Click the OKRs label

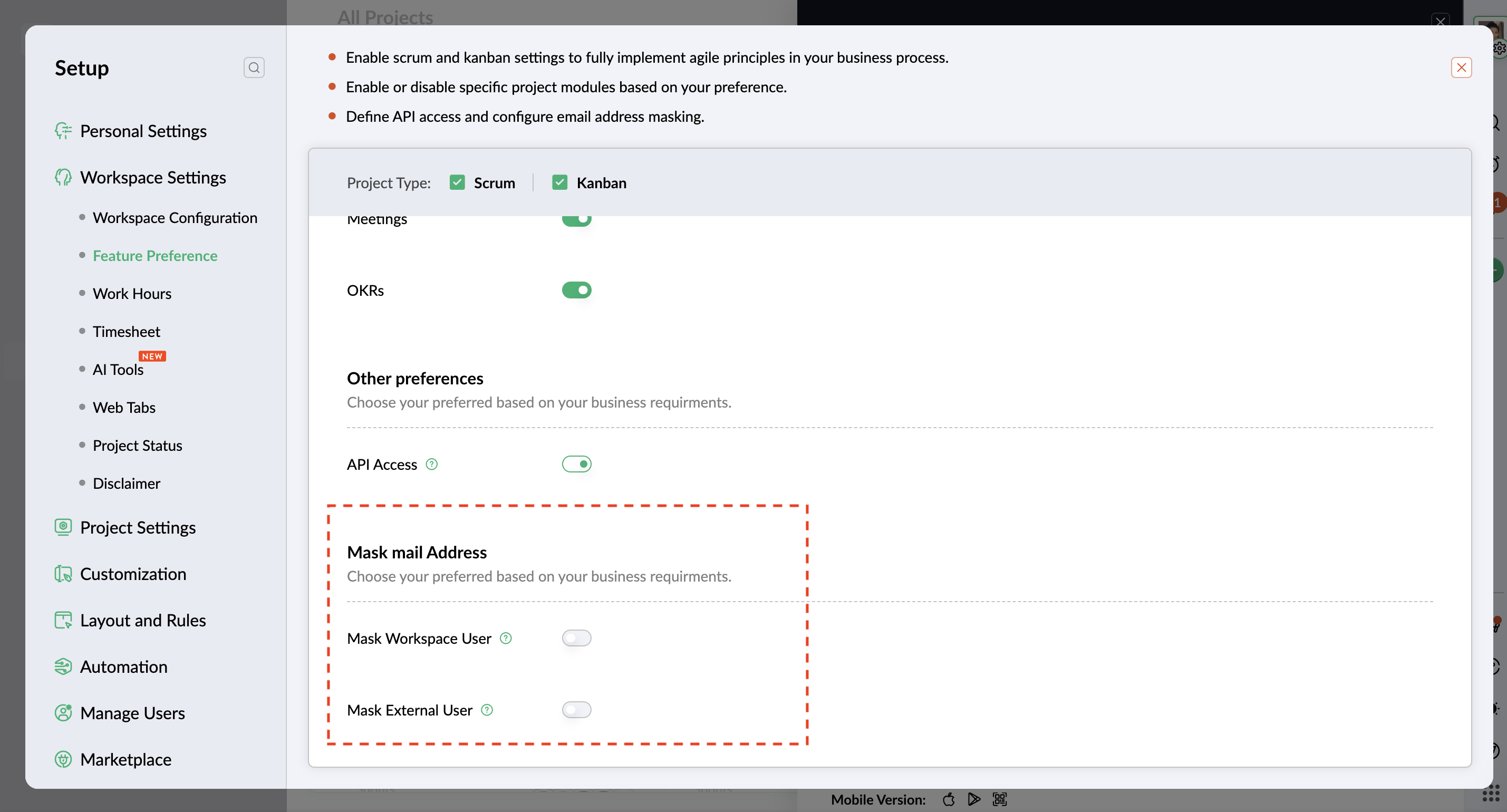[365, 290]
